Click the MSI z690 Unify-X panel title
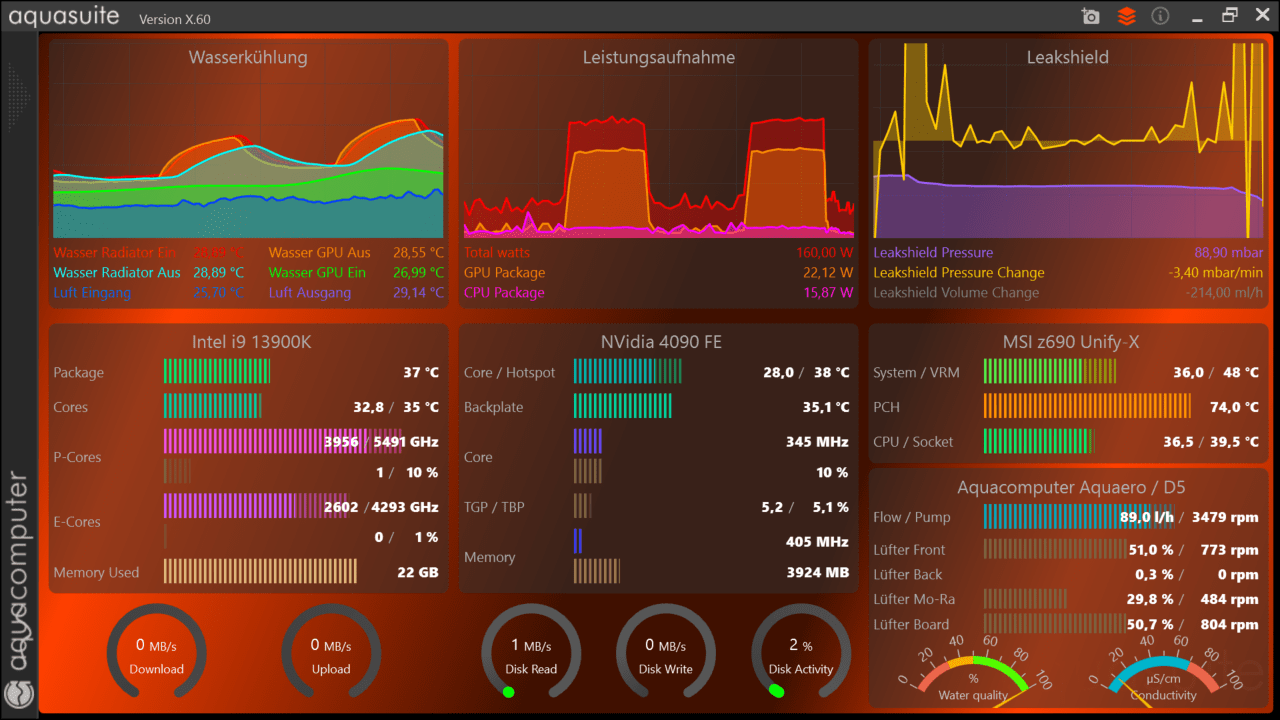This screenshot has height=720, width=1280. pos(1071,342)
